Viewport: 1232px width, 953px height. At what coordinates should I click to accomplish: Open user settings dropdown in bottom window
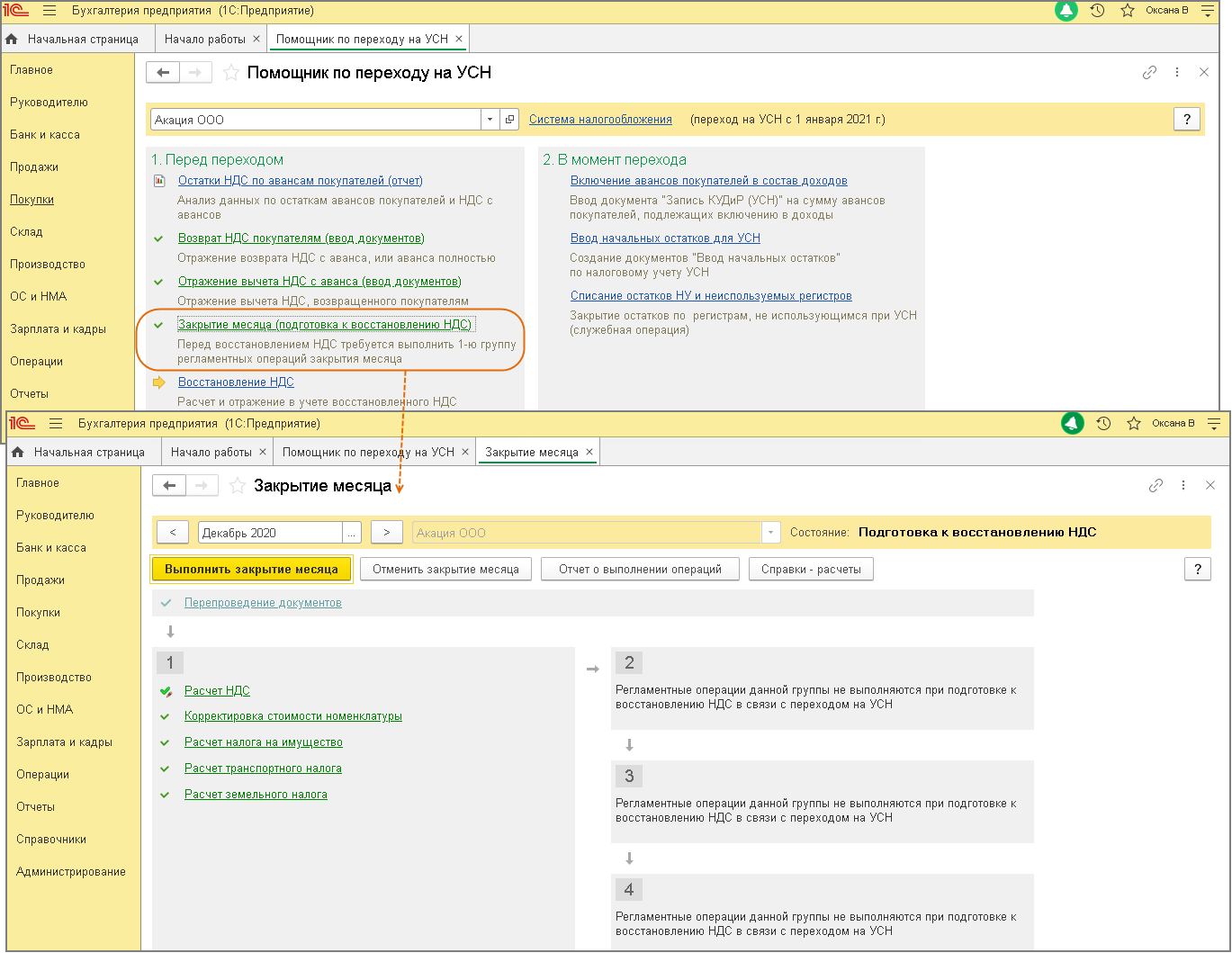[1214, 423]
